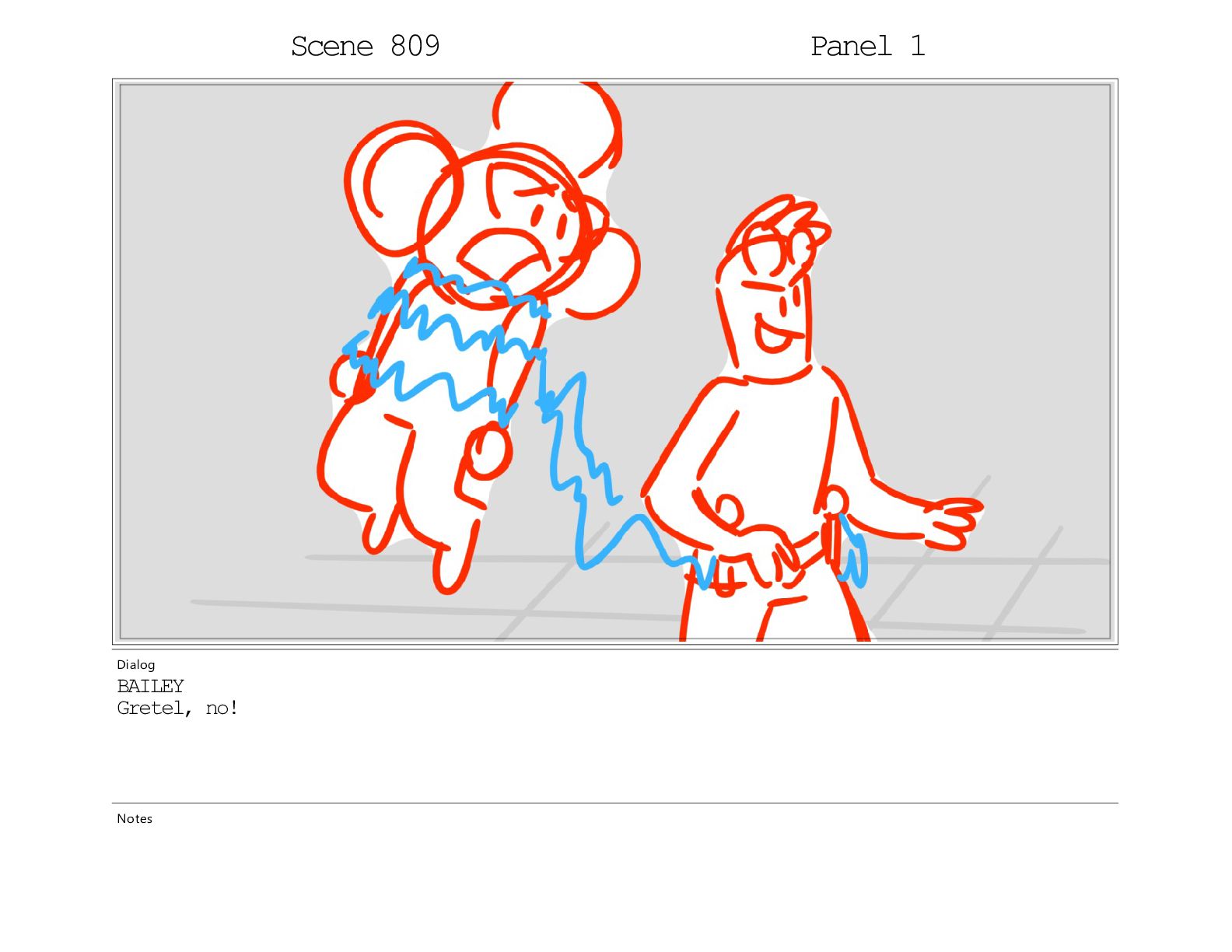This screenshot has height=952, width=1232.
Task: Click the 'Notes' label
Action: click(135, 818)
